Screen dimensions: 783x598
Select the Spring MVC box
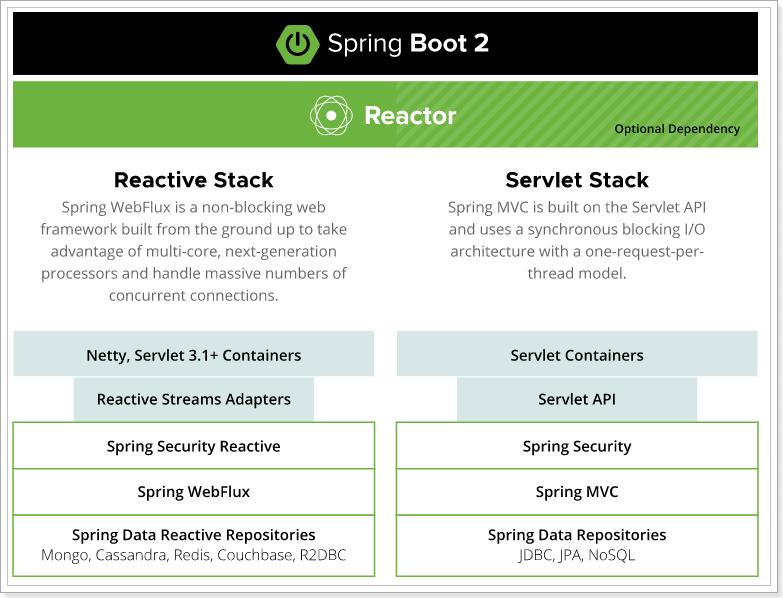[577, 492]
